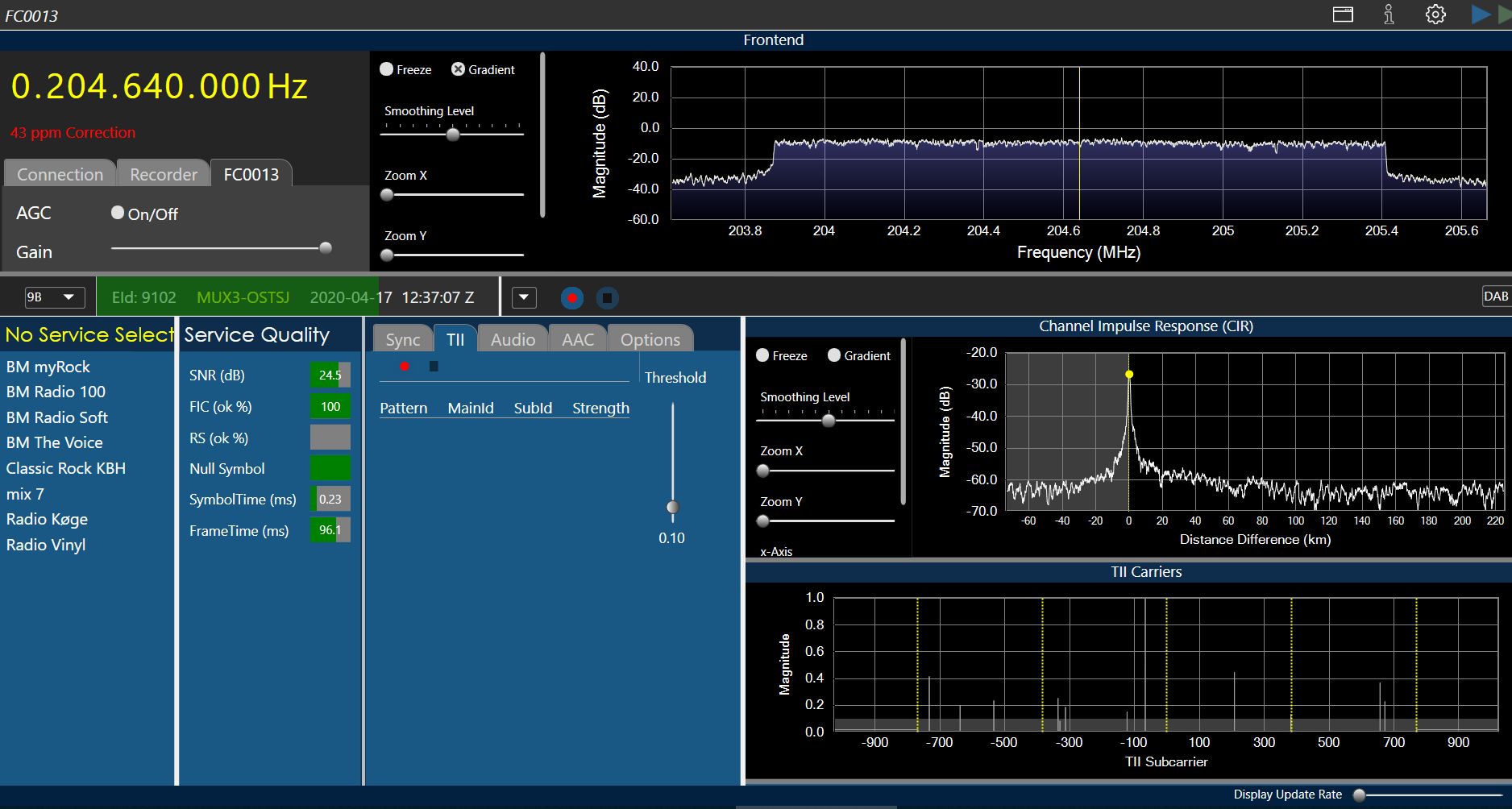This screenshot has width=1512, height=809.
Task: Click the small red TII record dot
Action: point(405,367)
